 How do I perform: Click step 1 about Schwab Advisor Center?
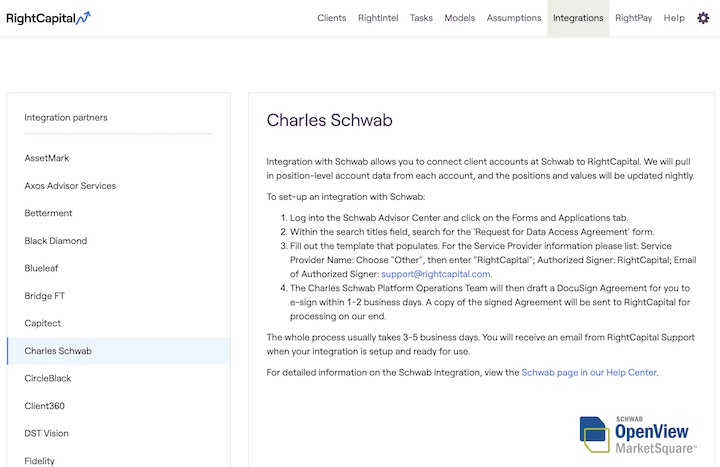[x=459, y=218]
